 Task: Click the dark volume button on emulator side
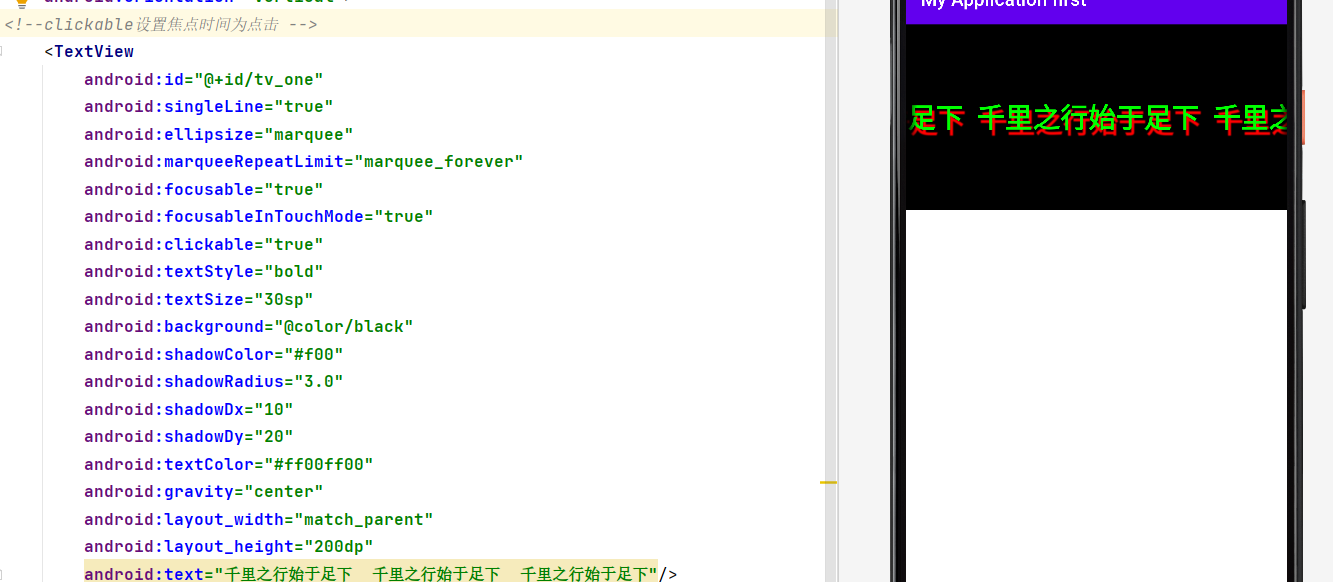[x=1304, y=254]
